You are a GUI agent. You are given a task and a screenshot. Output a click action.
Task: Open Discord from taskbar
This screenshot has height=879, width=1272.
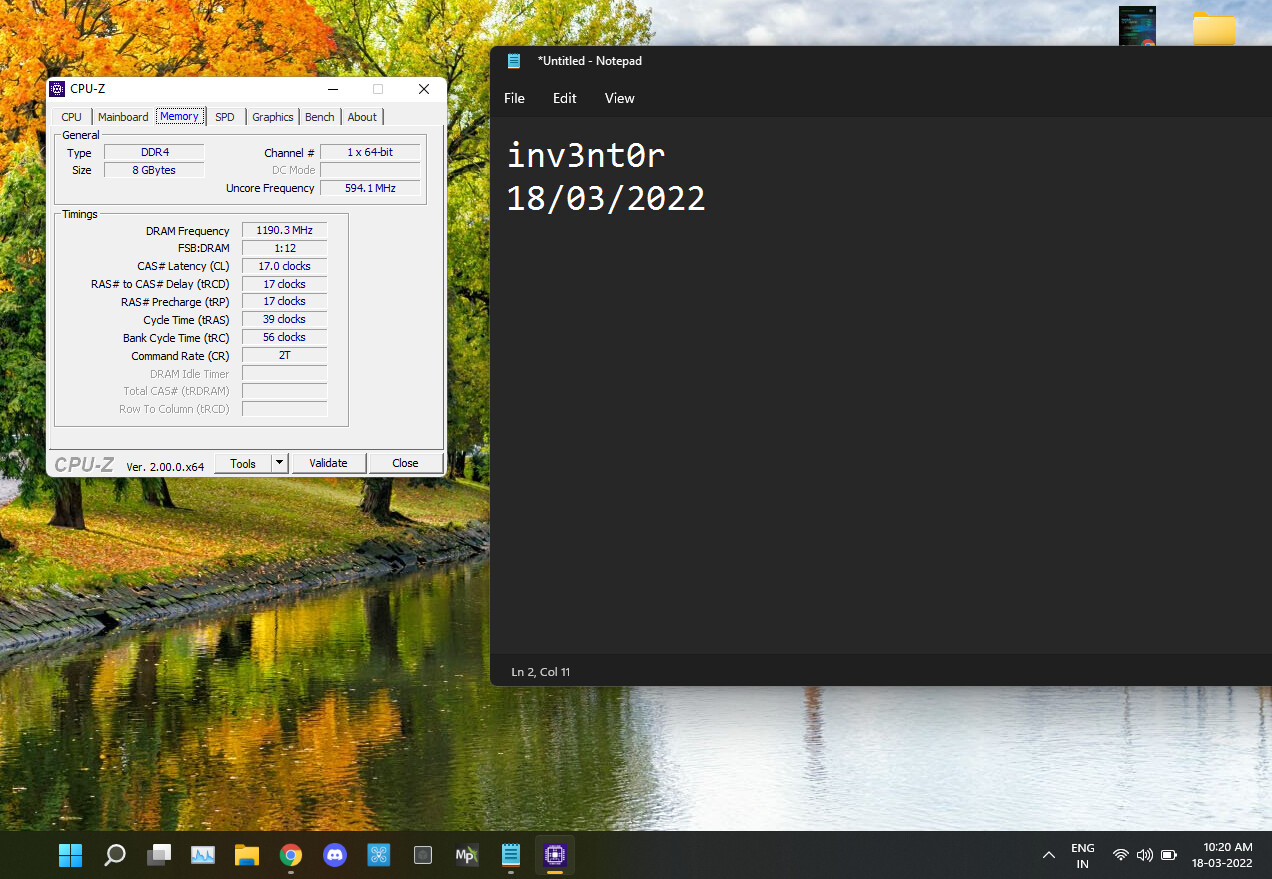pos(335,855)
